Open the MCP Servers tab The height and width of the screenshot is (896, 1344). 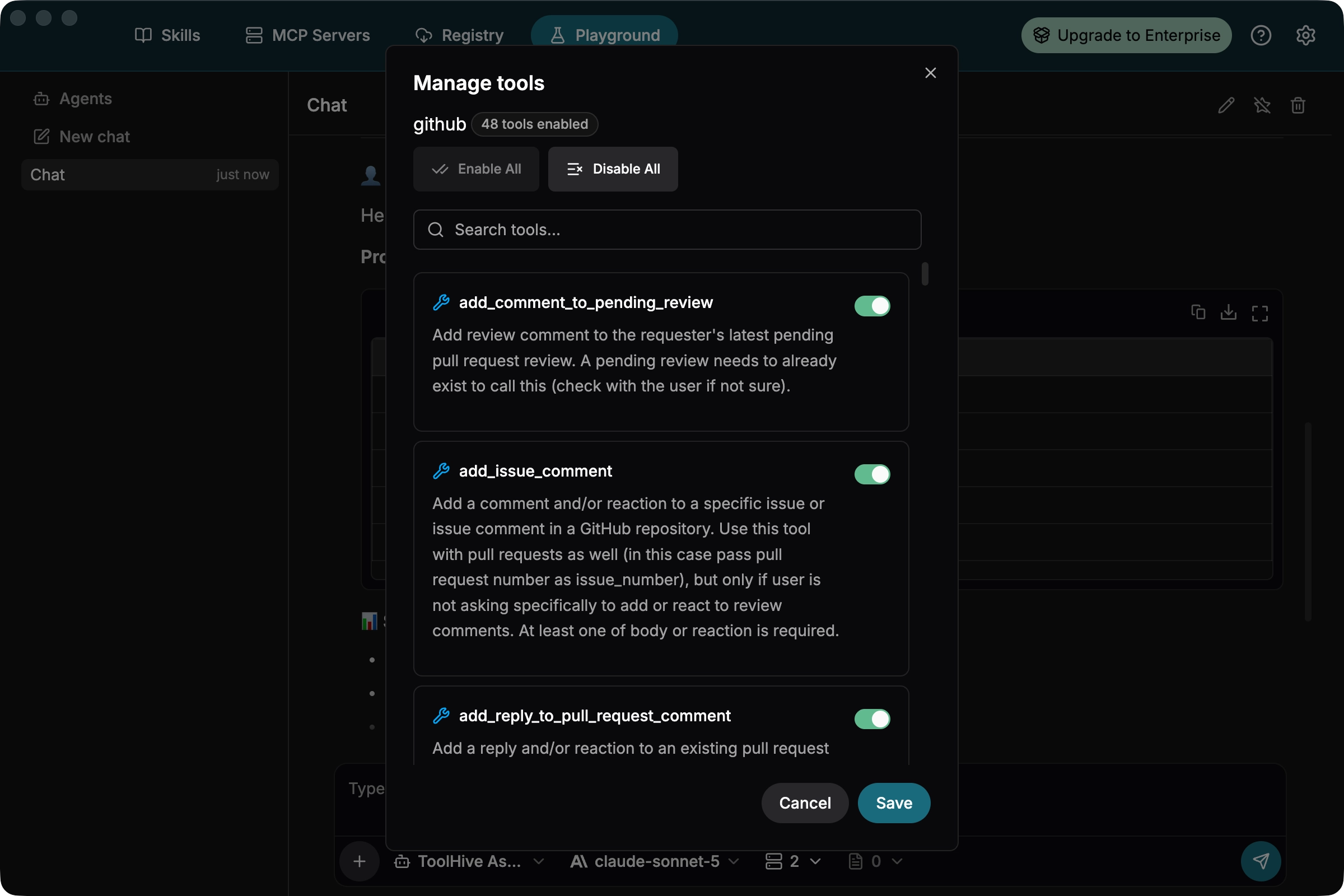[307, 35]
